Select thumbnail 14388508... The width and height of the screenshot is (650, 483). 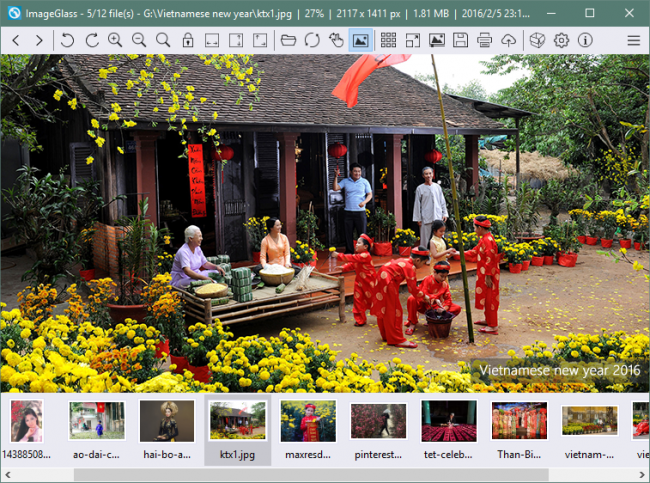click(26, 430)
